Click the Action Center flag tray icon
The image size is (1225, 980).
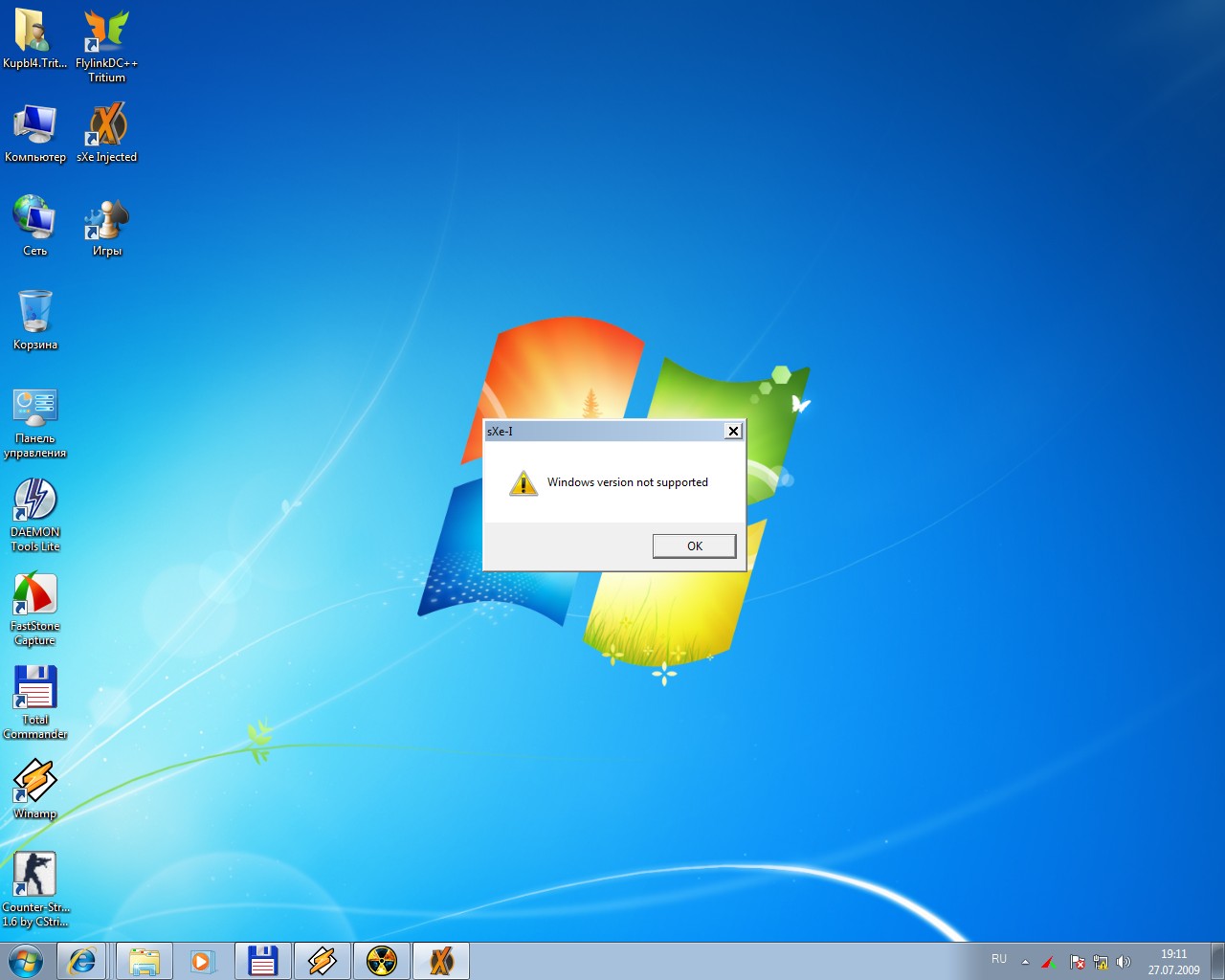pyautogui.click(x=1077, y=962)
